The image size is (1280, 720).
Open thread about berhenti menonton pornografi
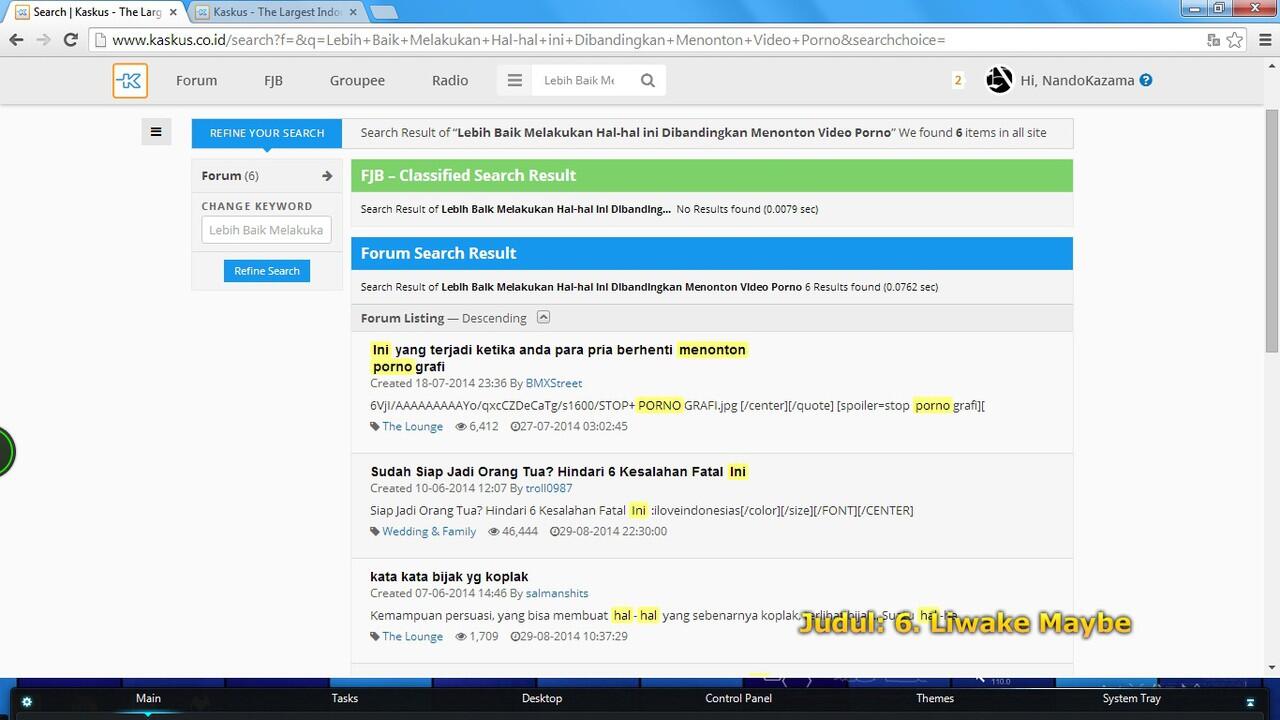[x=559, y=358]
